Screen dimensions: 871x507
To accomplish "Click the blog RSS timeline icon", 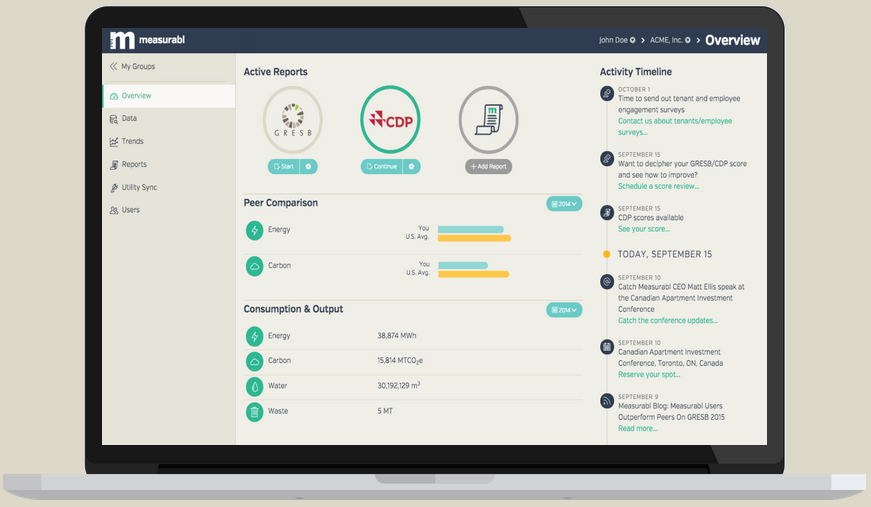I will point(607,400).
